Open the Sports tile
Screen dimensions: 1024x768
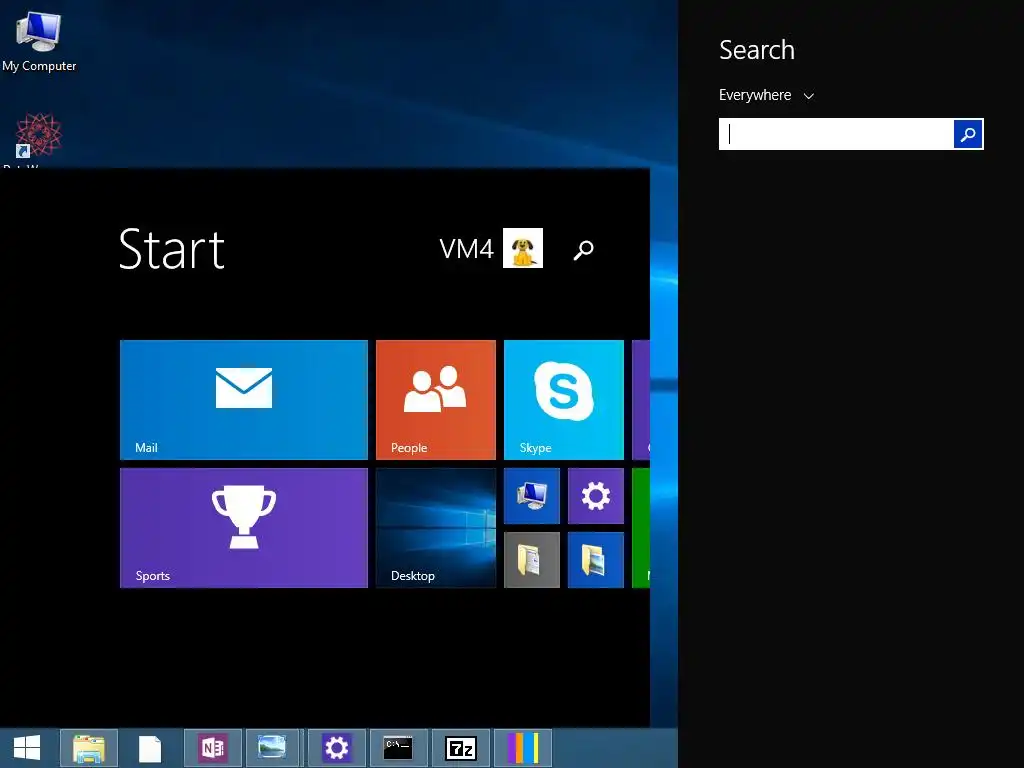click(x=244, y=528)
